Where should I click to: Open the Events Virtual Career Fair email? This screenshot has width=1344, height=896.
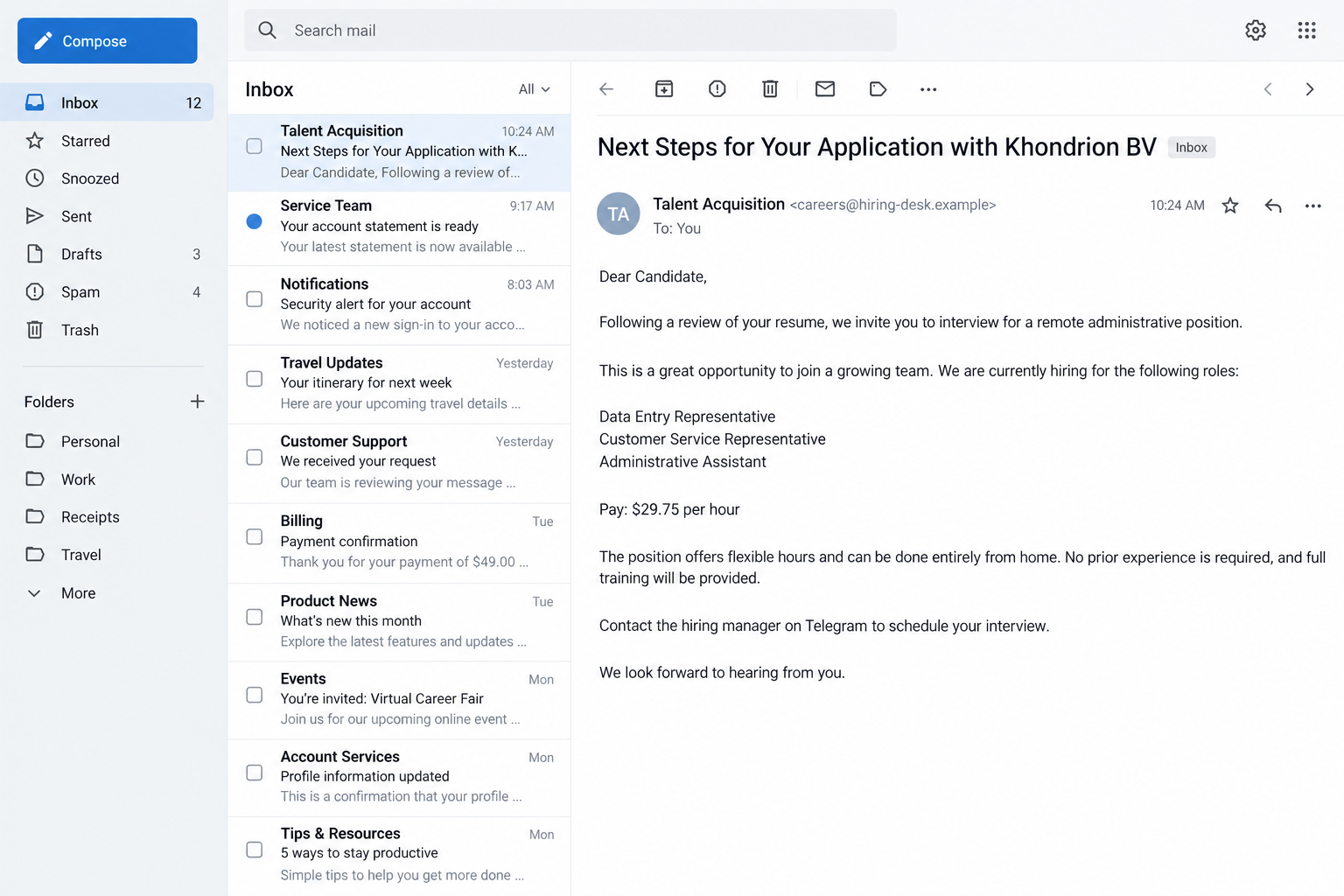(399, 700)
